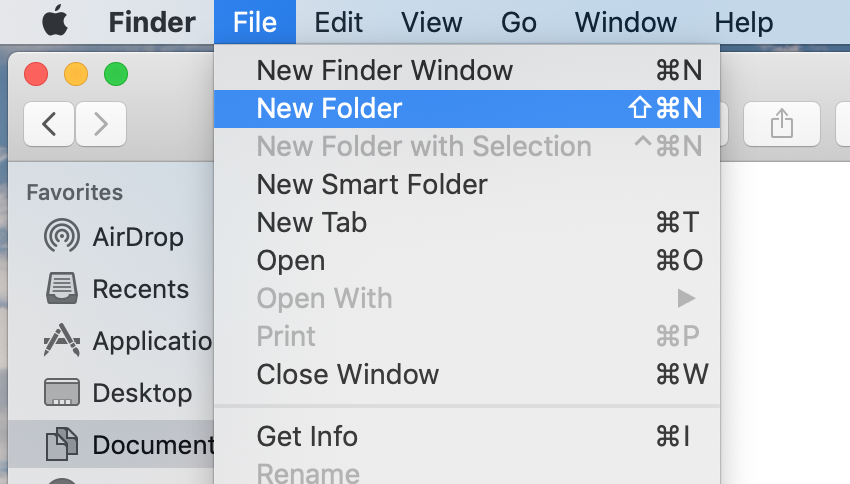Click the Desktop sidebar icon
Screen dimensions: 850x484
(62, 392)
